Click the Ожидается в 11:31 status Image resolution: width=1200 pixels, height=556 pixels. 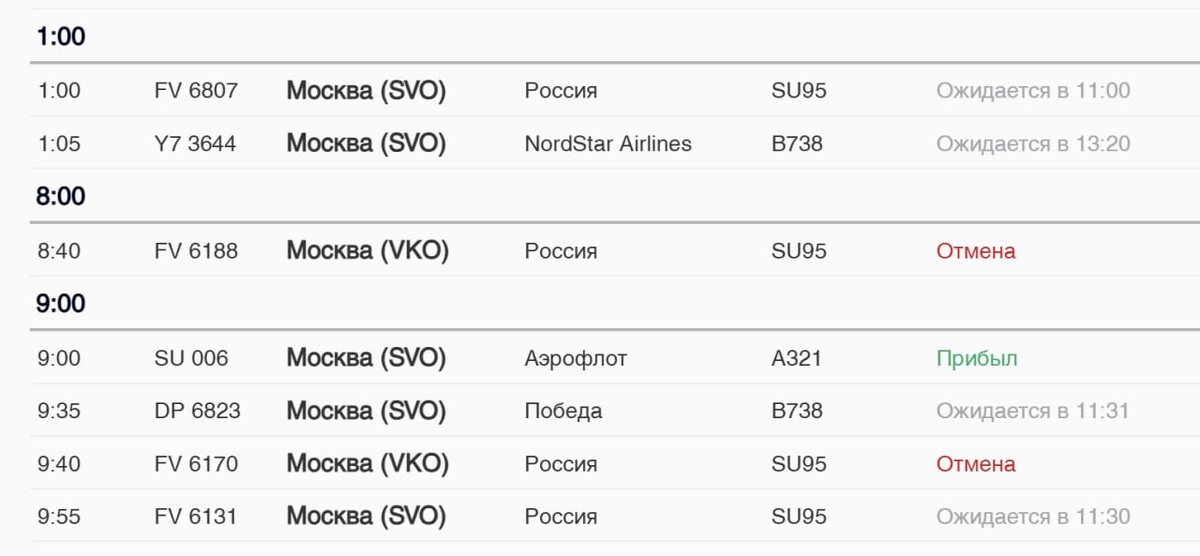[1032, 411]
